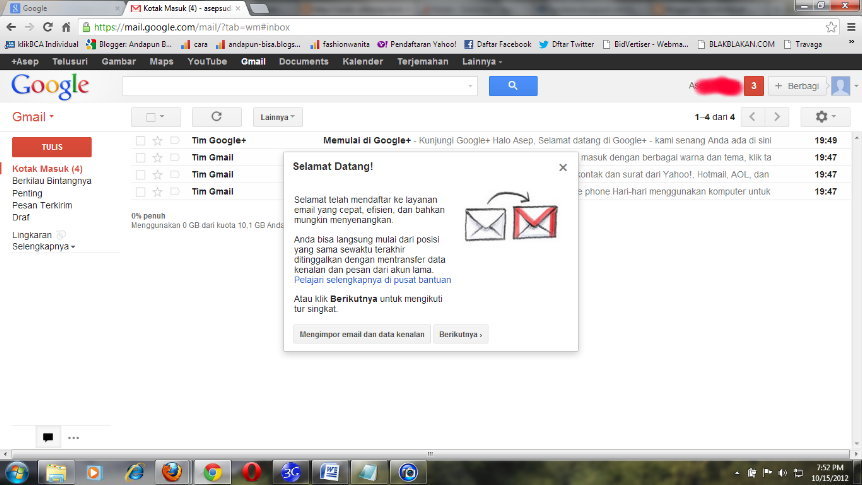Click Mengimpor email dan data kenalan button
Screen dimensions: 862x485
(x=362, y=334)
